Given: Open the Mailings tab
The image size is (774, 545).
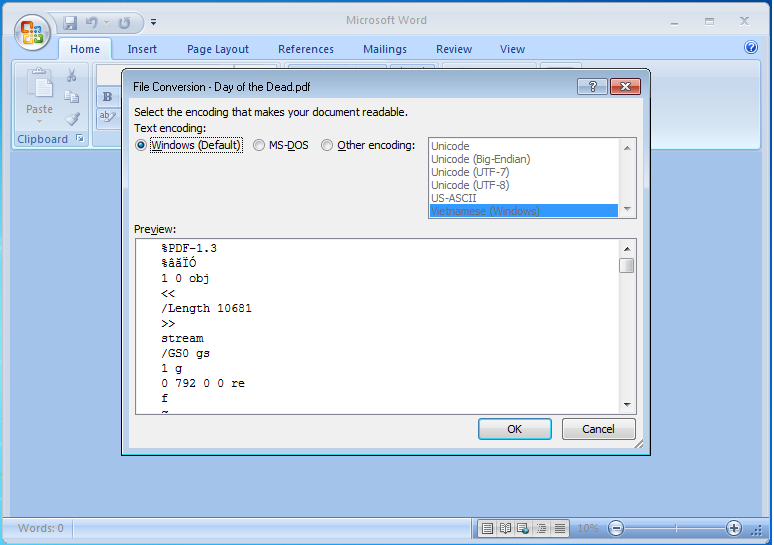Looking at the screenshot, I should pos(385,49).
